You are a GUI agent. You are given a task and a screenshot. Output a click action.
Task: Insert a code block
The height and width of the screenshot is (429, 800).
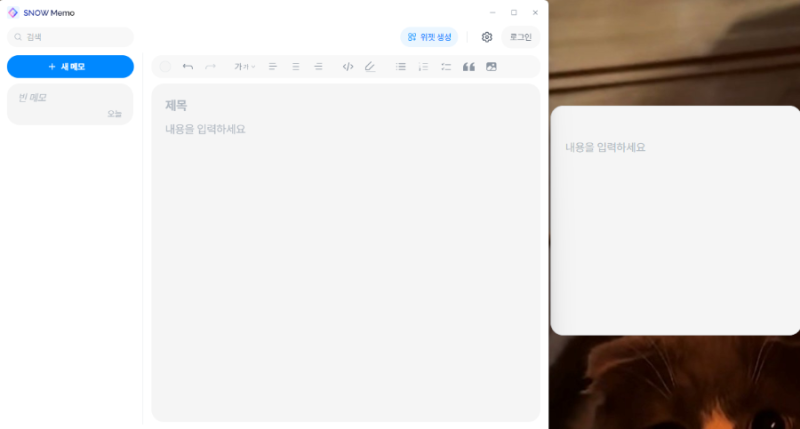(348, 67)
